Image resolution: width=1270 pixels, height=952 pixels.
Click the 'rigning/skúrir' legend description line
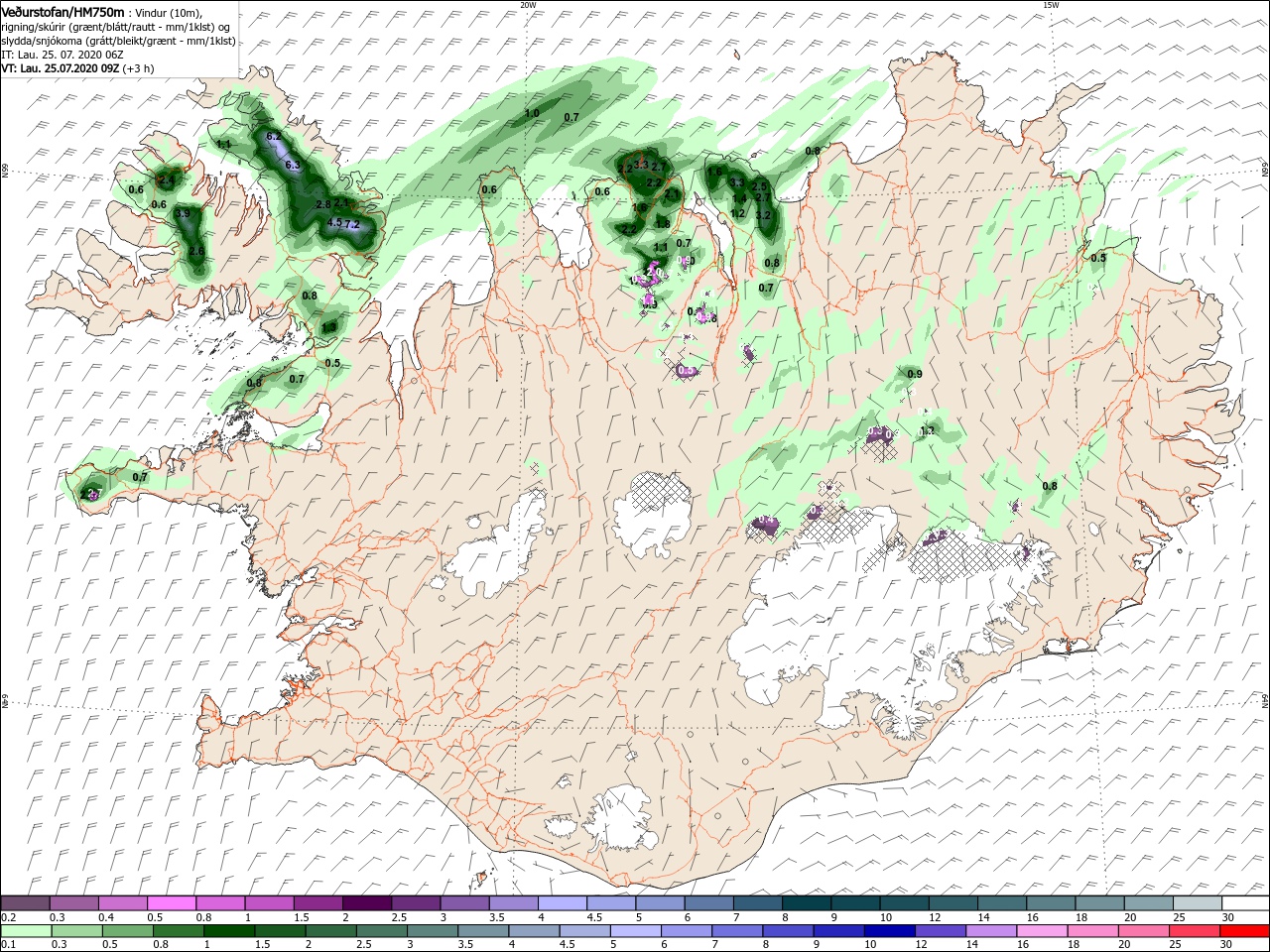pyautogui.click(x=118, y=26)
